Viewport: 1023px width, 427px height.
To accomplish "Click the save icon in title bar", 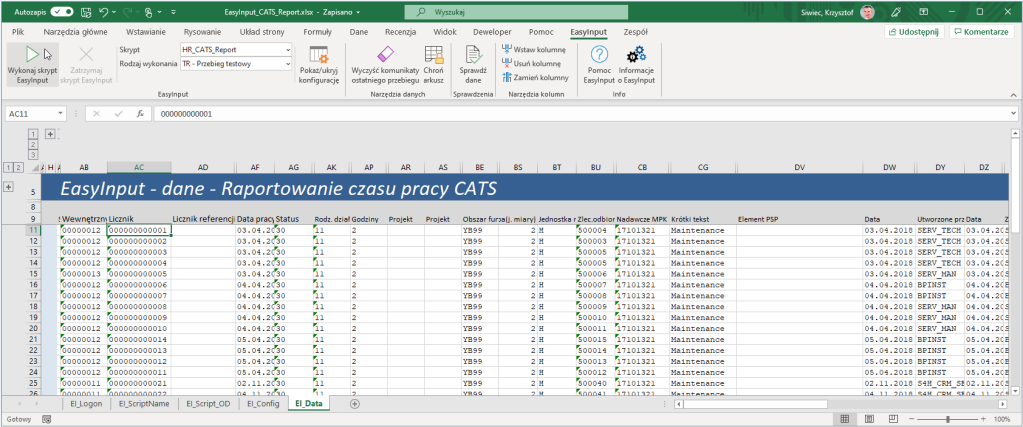I will point(87,12).
